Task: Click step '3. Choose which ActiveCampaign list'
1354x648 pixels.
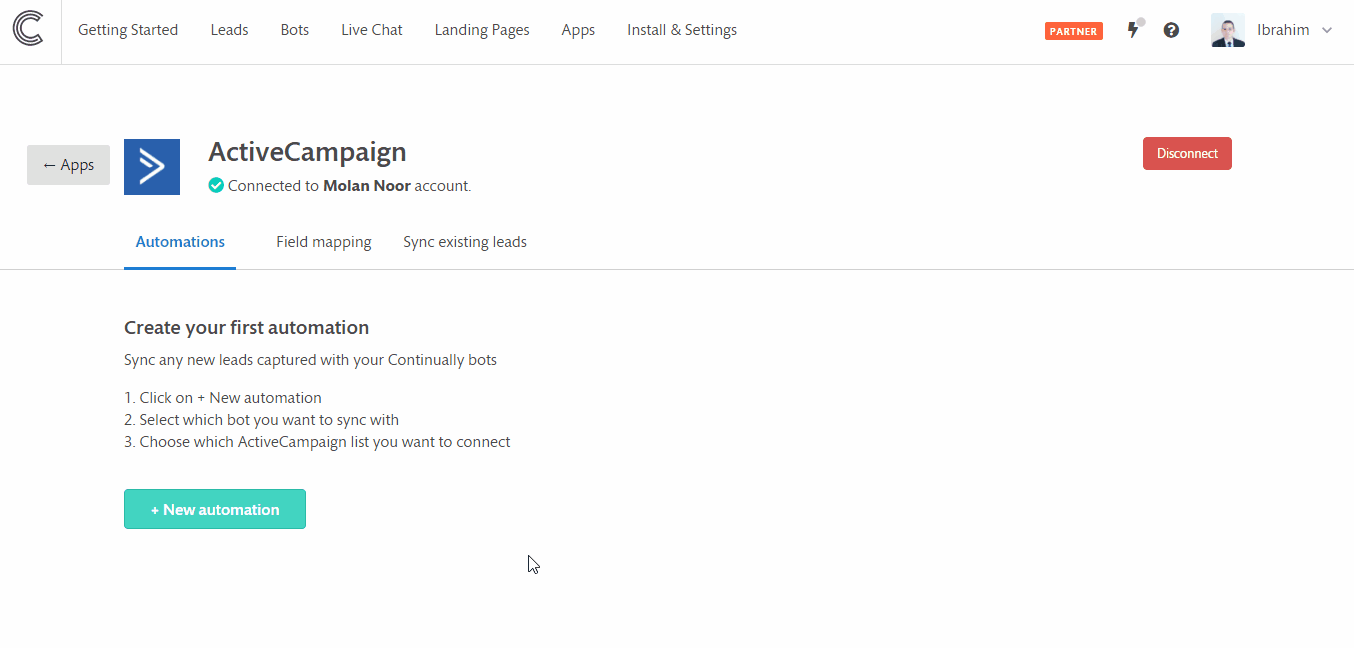Action: [x=317, y=441]
